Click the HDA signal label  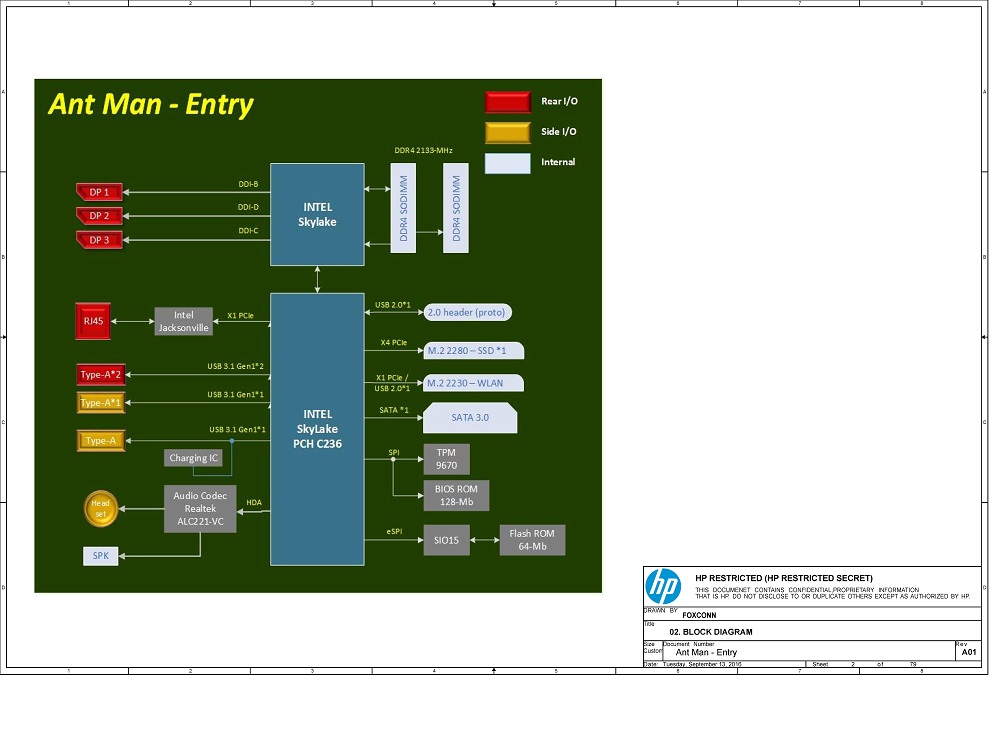(254, 503)
